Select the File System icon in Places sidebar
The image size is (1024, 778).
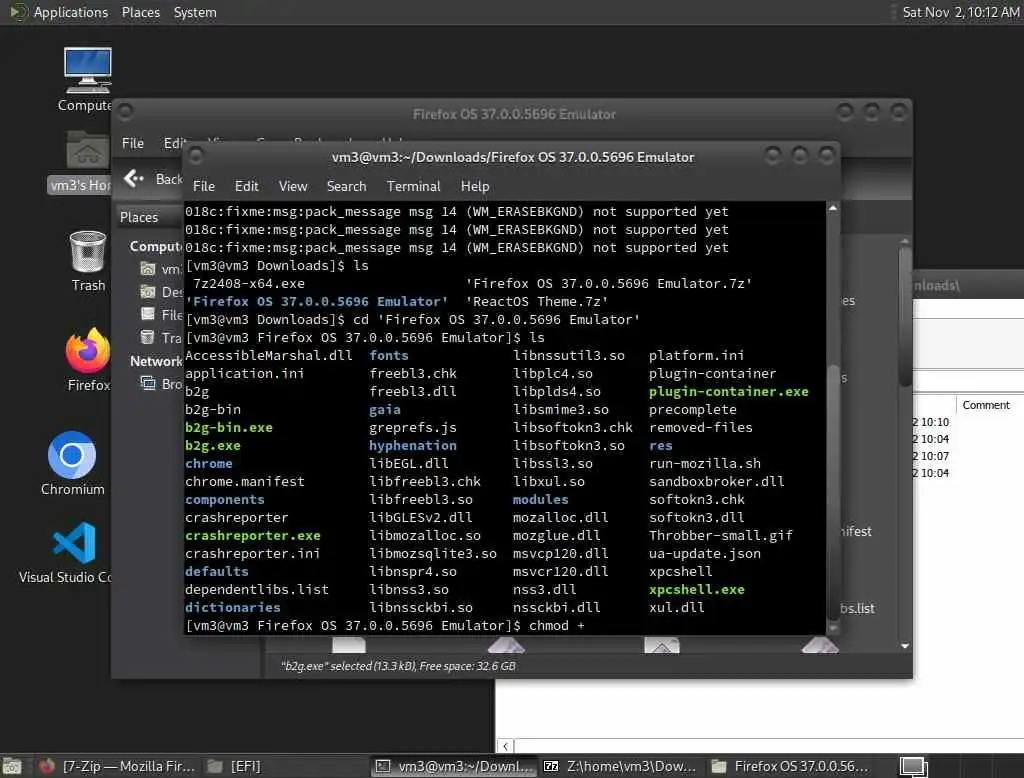coord(148,314)
